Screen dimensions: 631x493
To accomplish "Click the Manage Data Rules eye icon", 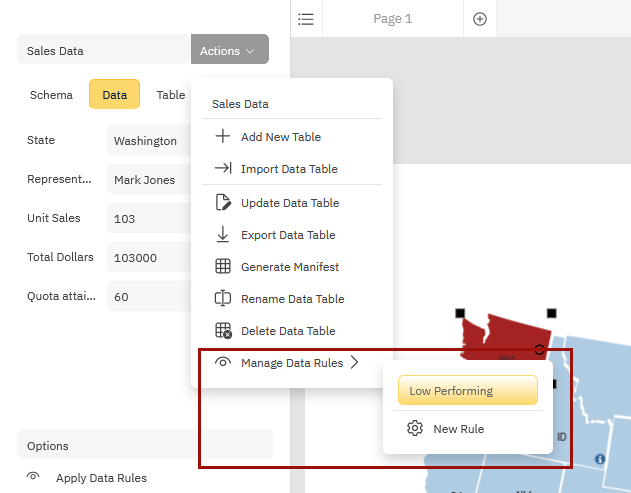I will 223,363.
